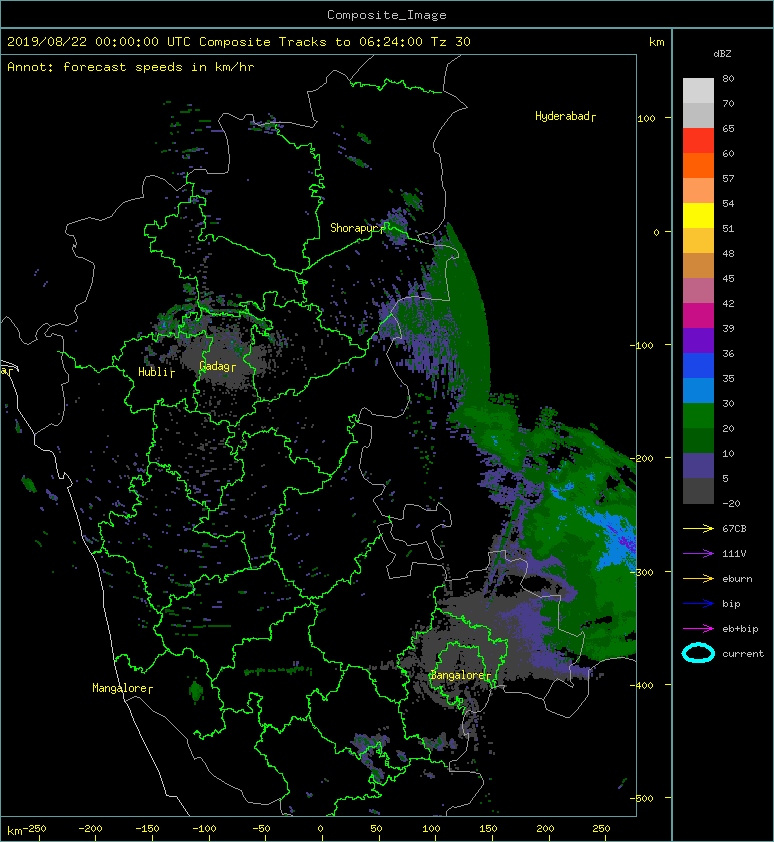Screen dimensions: 774x842
Task: Click the '-500' tick on vertical axis
Action: click(x=642, y=799)
